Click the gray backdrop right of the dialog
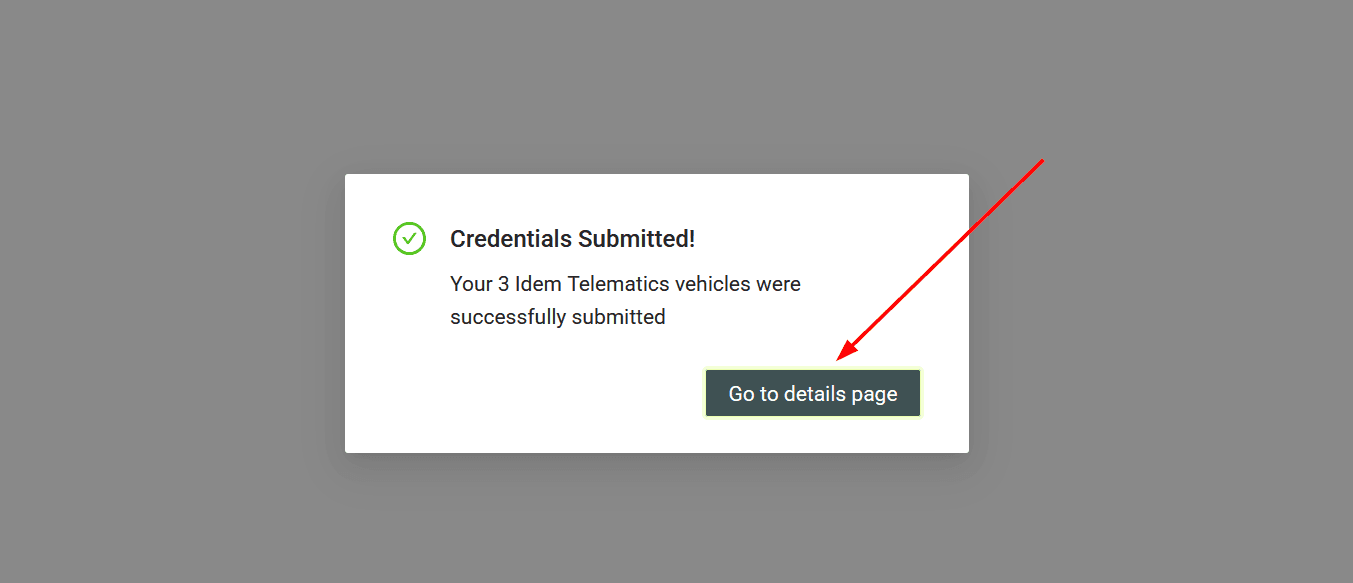The width and height of the screenshot is (1353, 583). [1160, 330]
